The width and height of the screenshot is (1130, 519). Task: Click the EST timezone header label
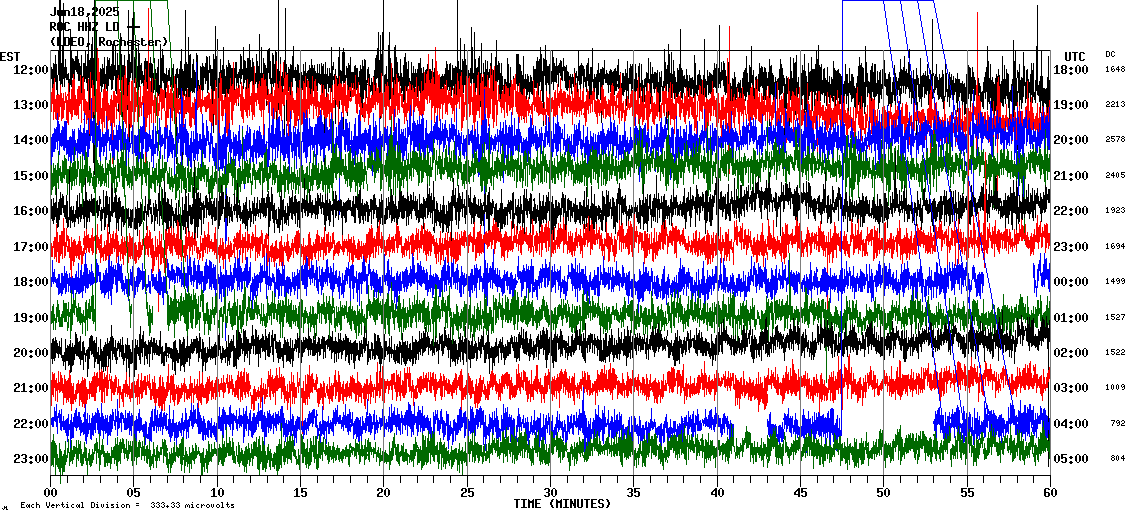pos(10,56)
